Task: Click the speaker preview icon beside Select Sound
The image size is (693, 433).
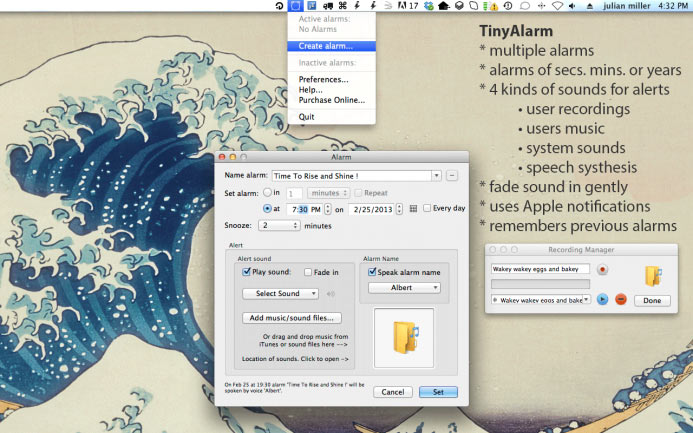Action: pyautogui.click(x=331, y=293)
